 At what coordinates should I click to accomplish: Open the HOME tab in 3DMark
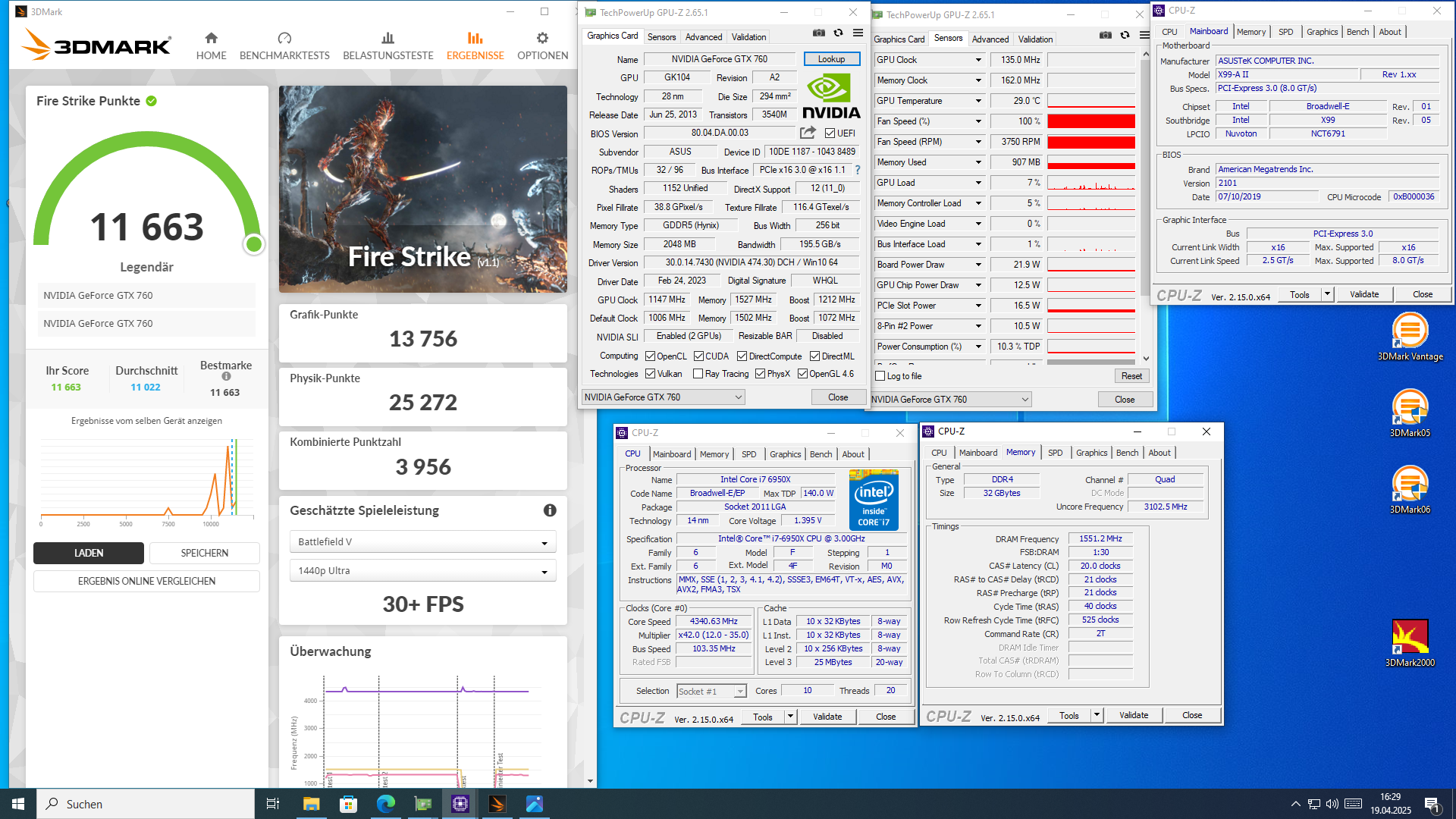pos(211,46)
